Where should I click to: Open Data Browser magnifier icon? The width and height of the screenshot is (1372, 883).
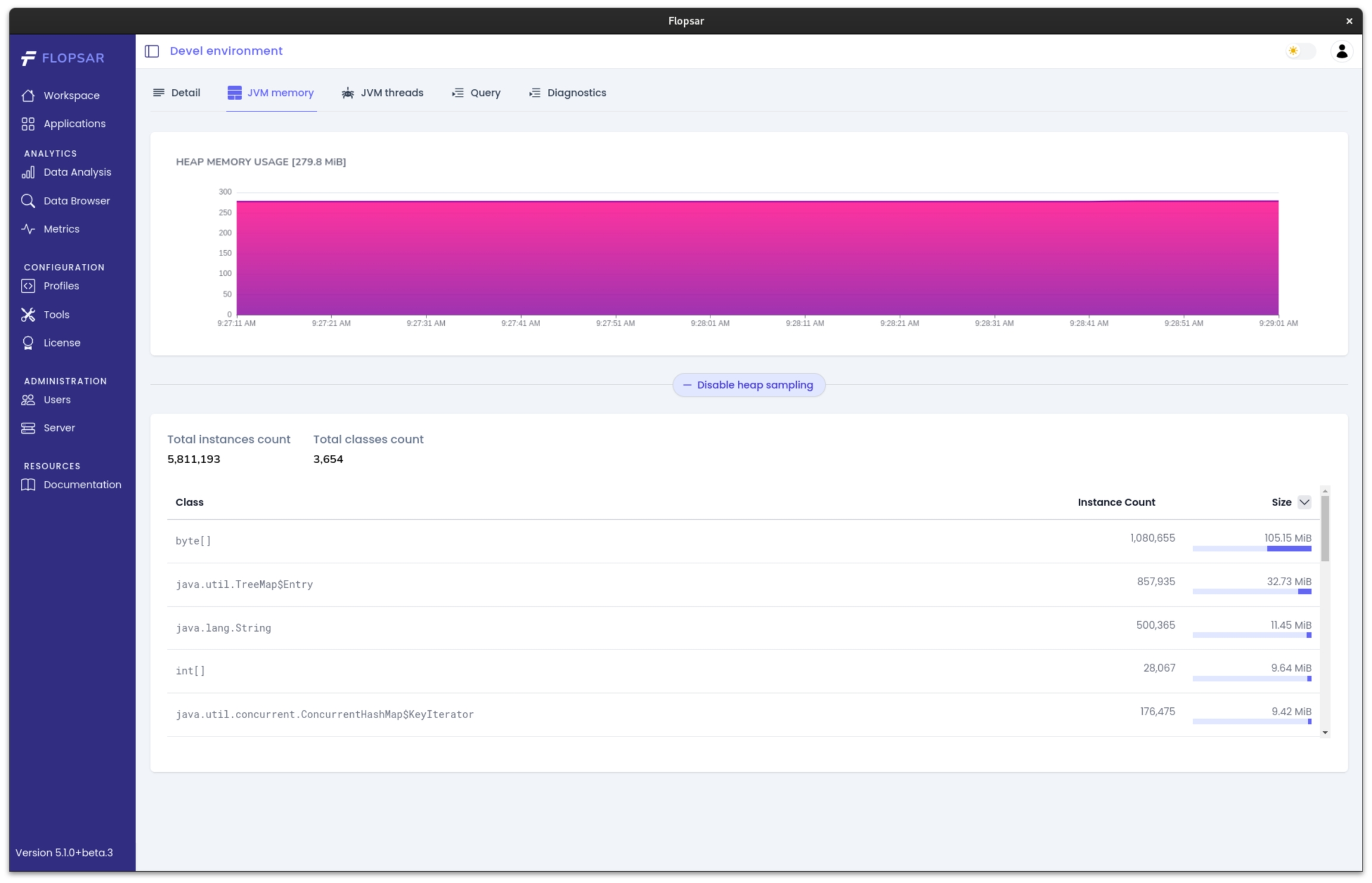tap(28, 201)
